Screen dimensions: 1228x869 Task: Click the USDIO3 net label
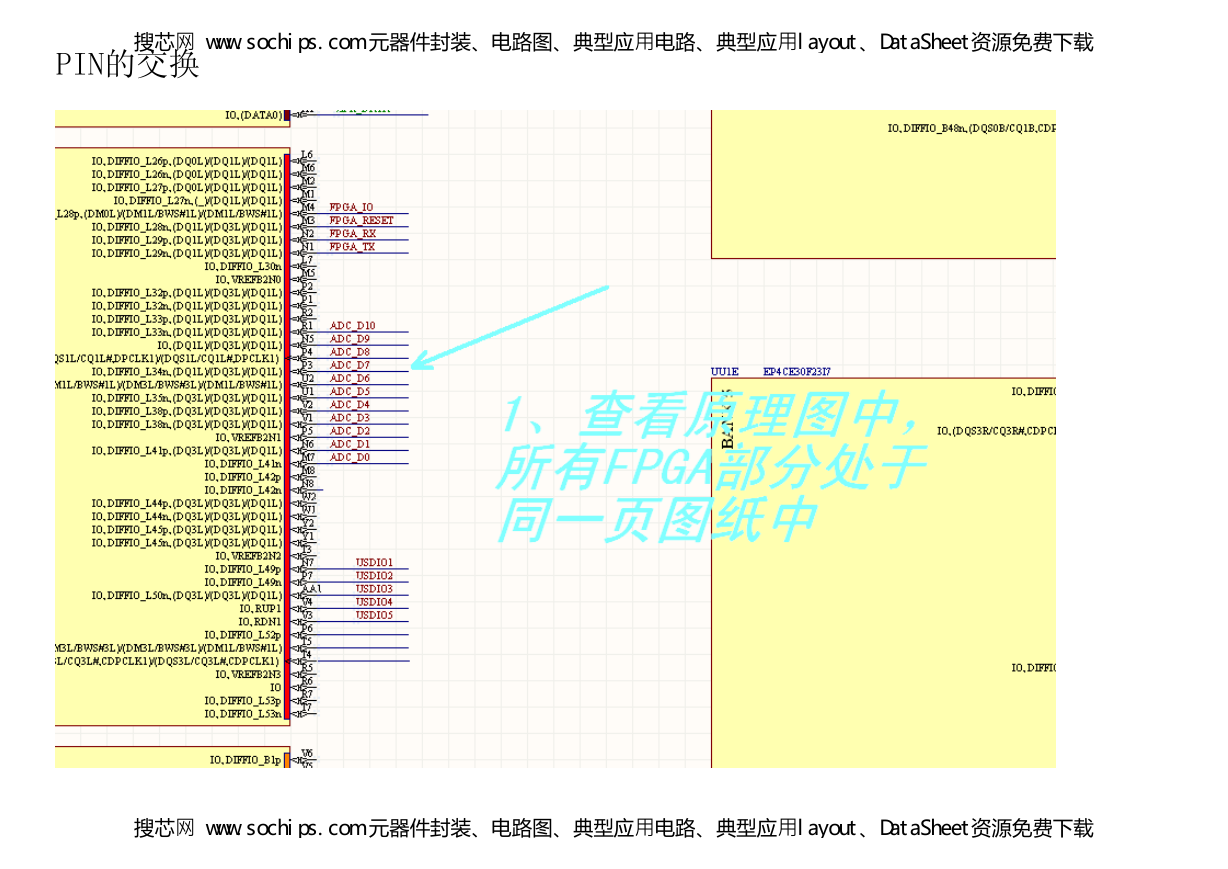coord(375,589)
